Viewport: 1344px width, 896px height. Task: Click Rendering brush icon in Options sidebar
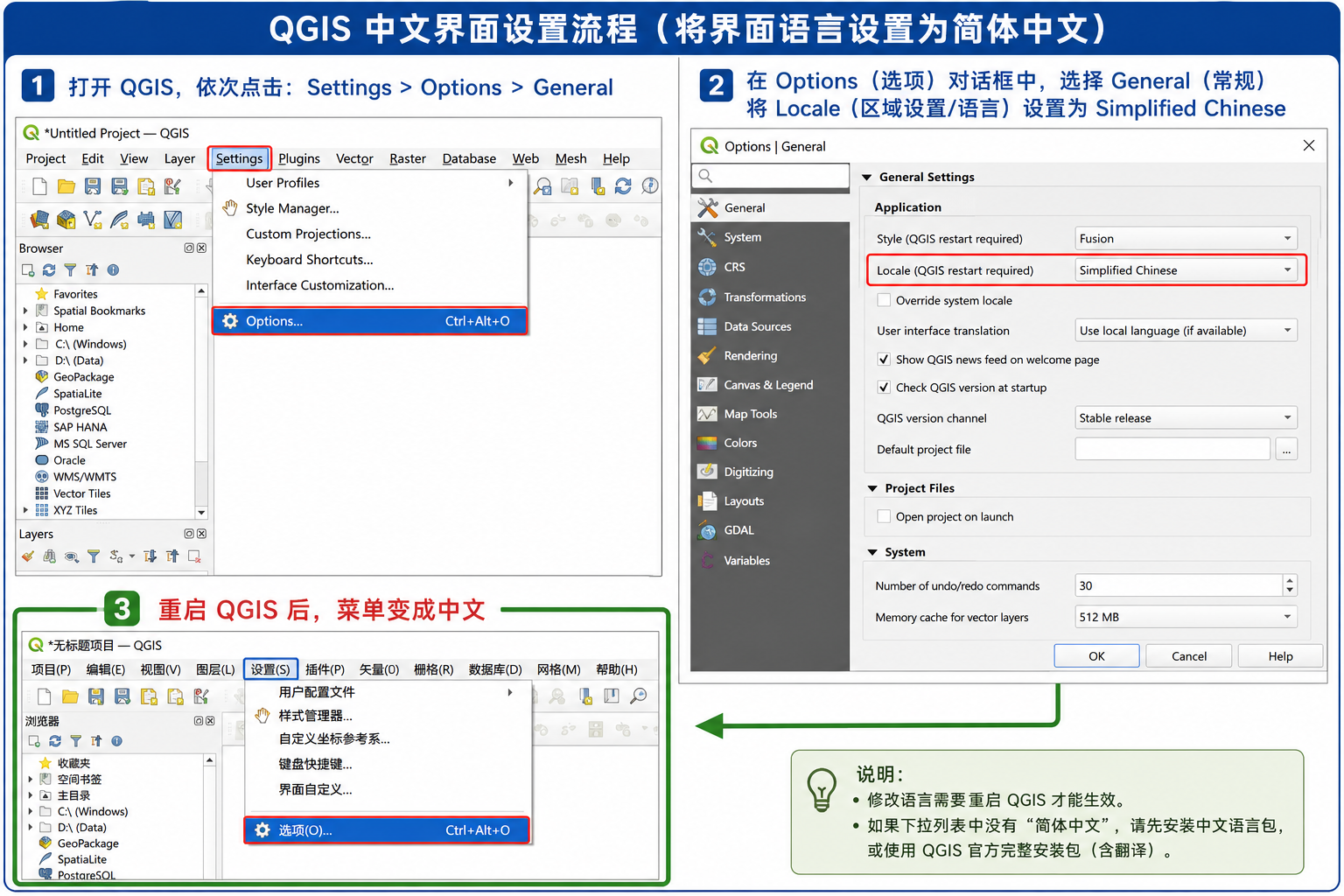707,355
